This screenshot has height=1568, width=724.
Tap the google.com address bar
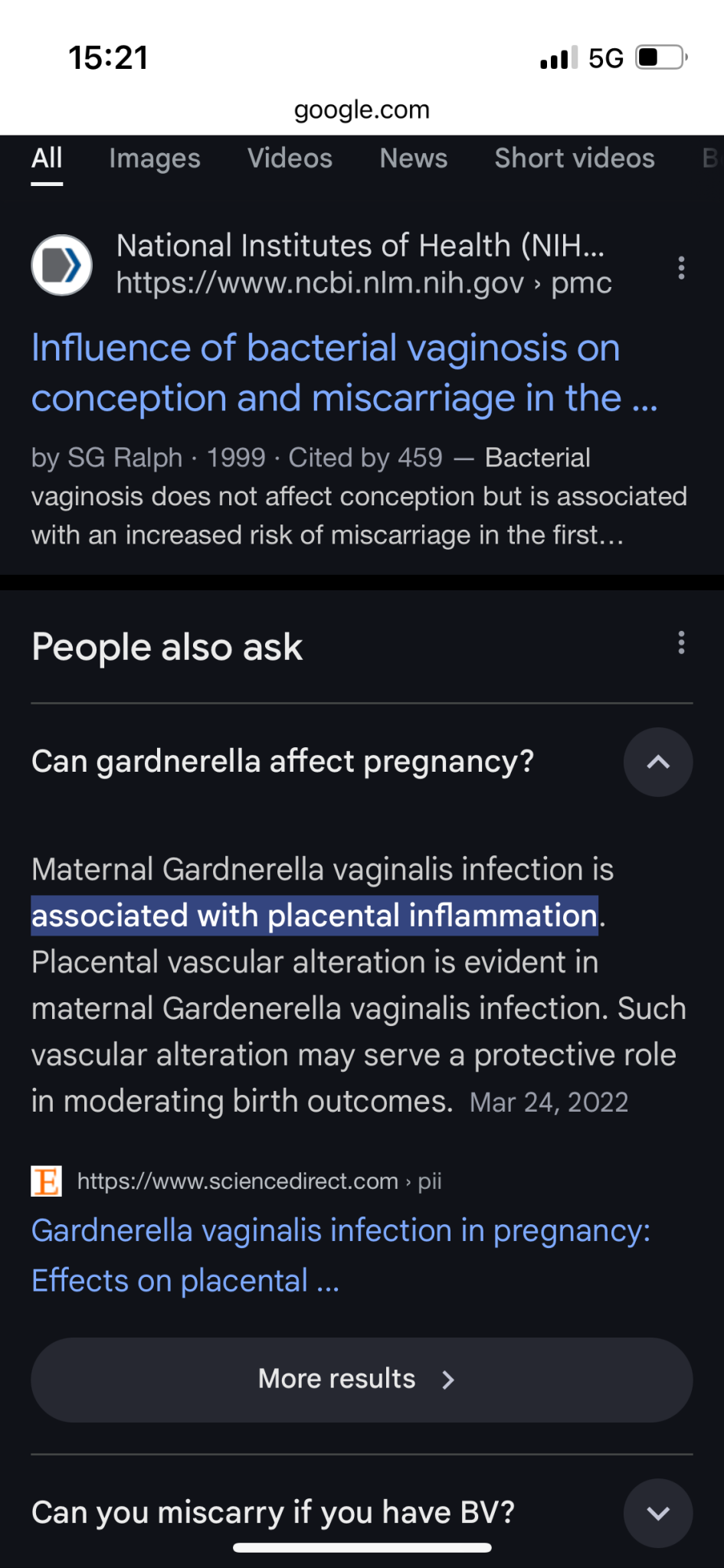(x=362, y=109)
